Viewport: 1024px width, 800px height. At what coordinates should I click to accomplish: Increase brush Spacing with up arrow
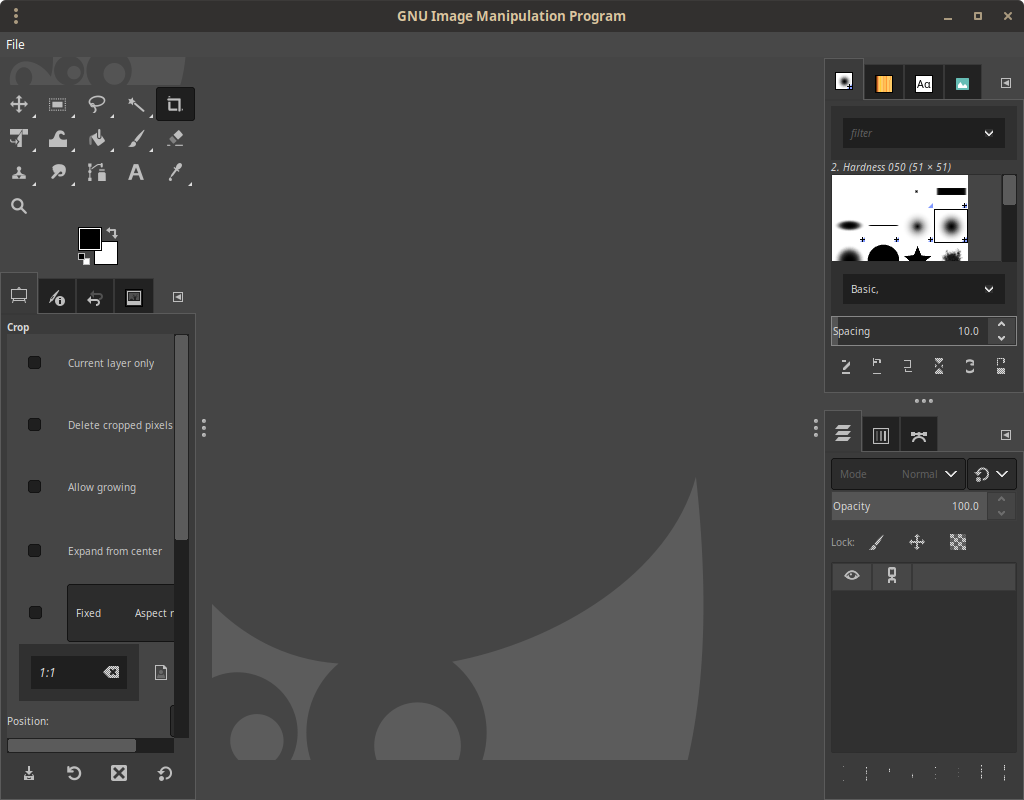[1001, 324]
